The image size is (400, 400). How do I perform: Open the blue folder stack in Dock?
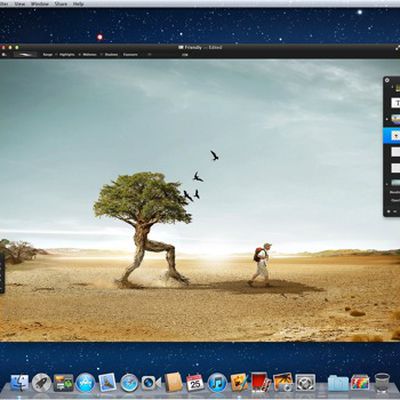pos(338,383)
